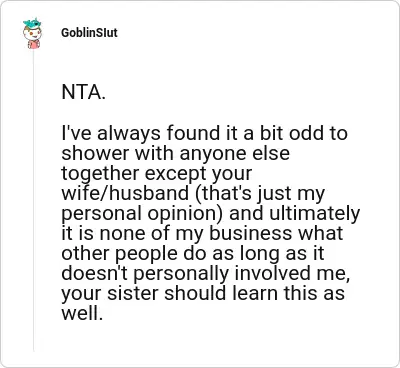Click the final word "well."
This screenshot has height=368, width=400.
82,313
